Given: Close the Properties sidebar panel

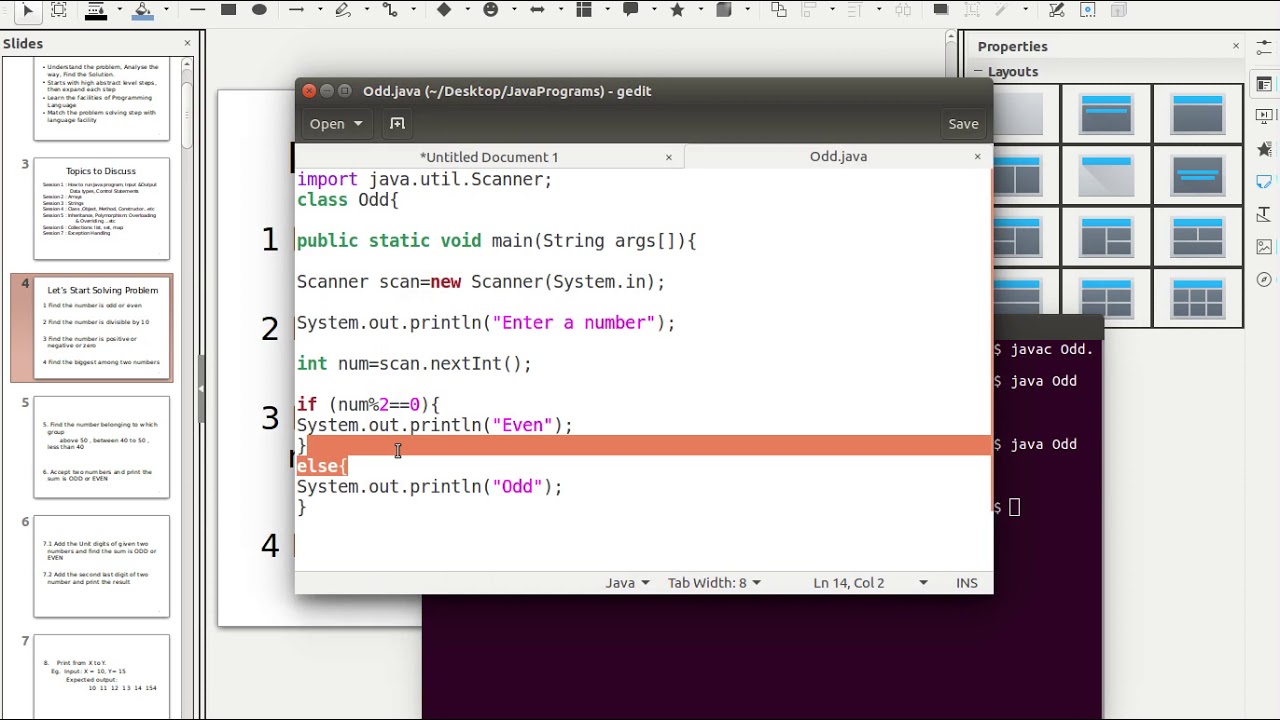Looking at the screenshot, I should (1235, 46).
